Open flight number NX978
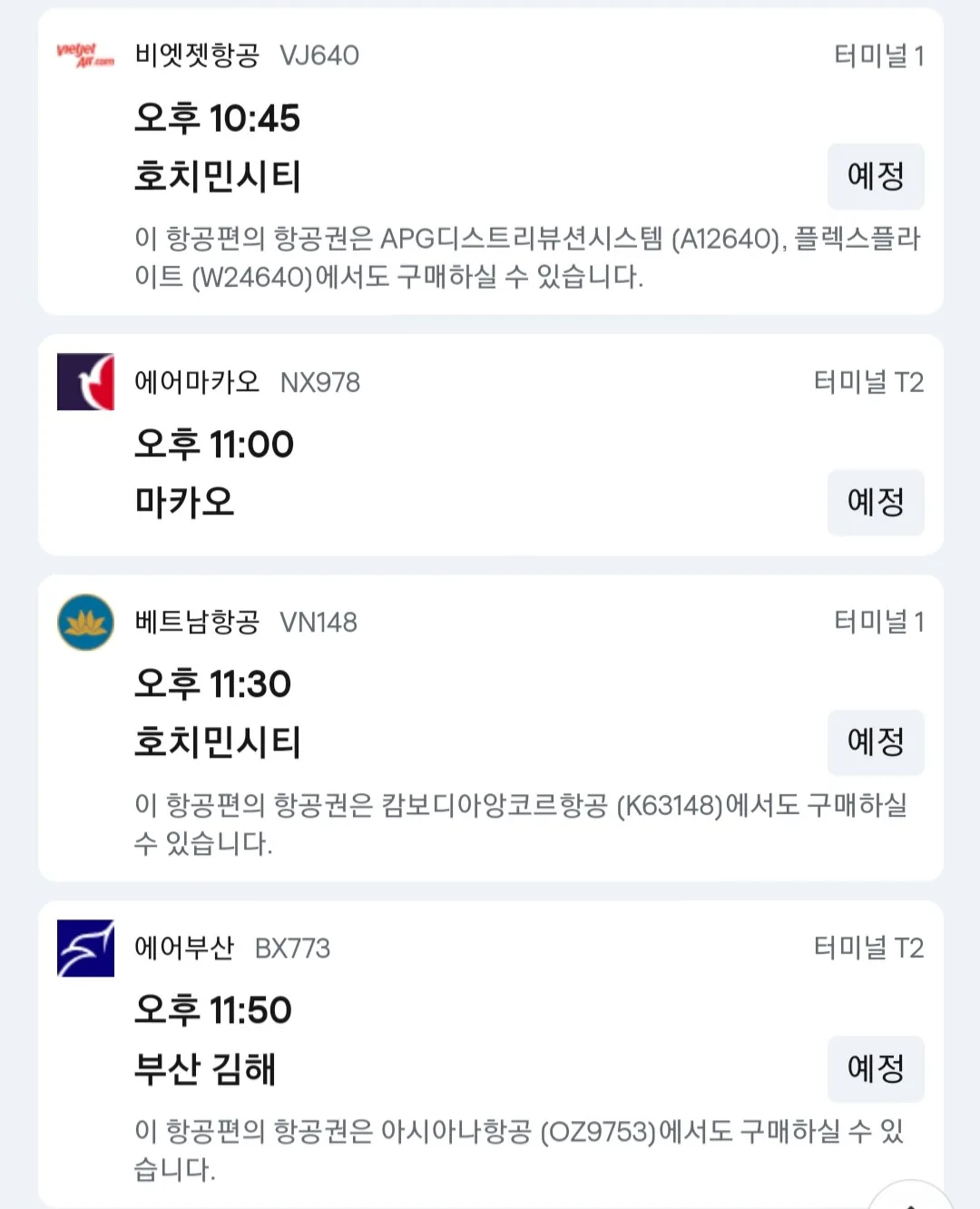Screen dimensions: 980x1209 [x=320, y=382]
